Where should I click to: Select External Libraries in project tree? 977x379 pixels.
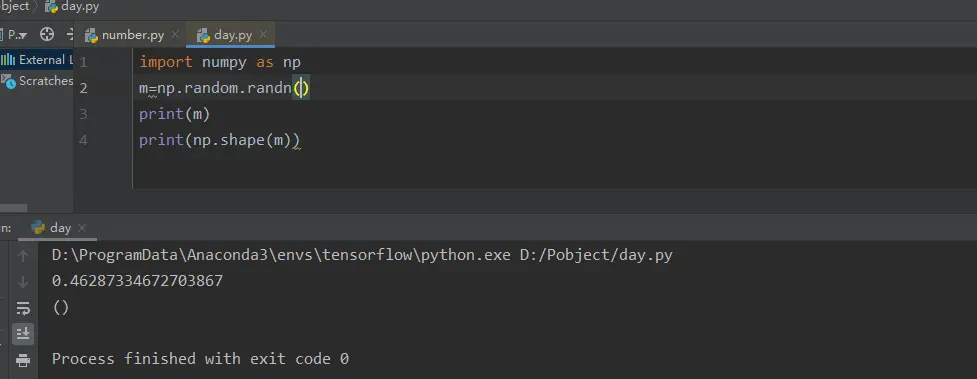36,60
